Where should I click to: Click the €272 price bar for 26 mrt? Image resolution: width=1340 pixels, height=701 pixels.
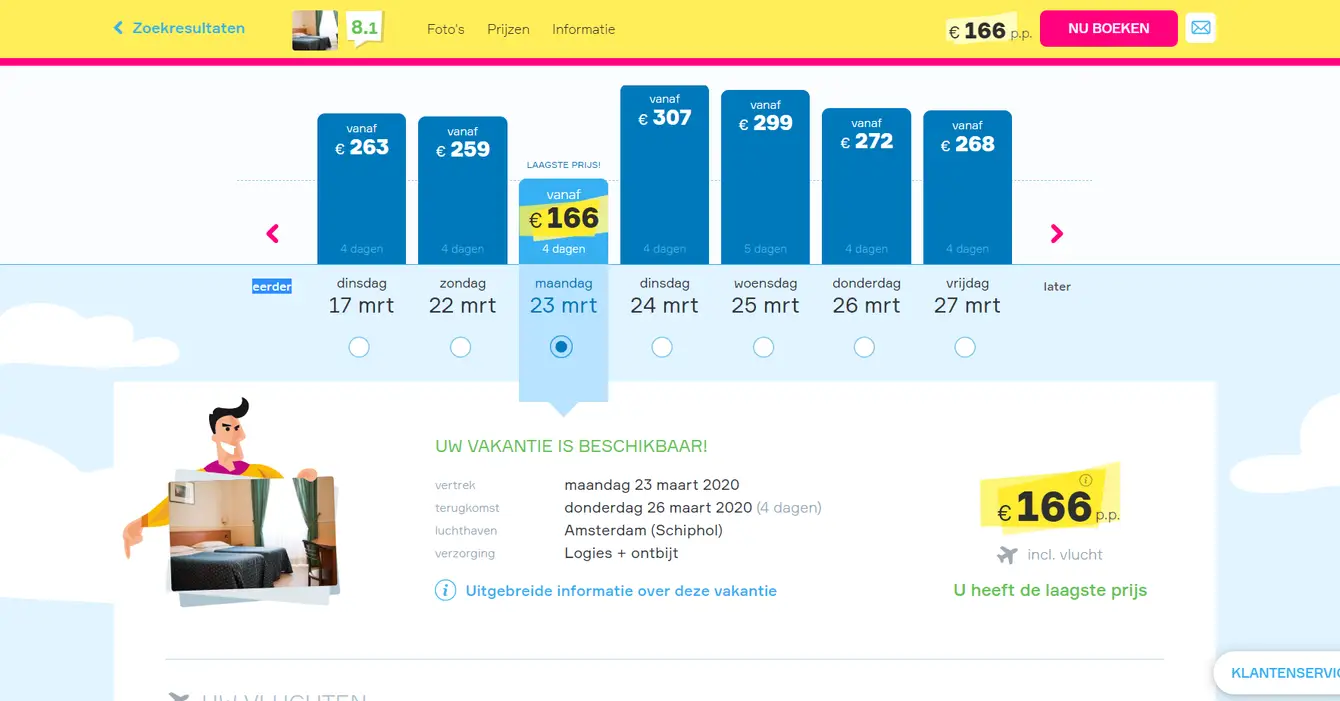867,187
